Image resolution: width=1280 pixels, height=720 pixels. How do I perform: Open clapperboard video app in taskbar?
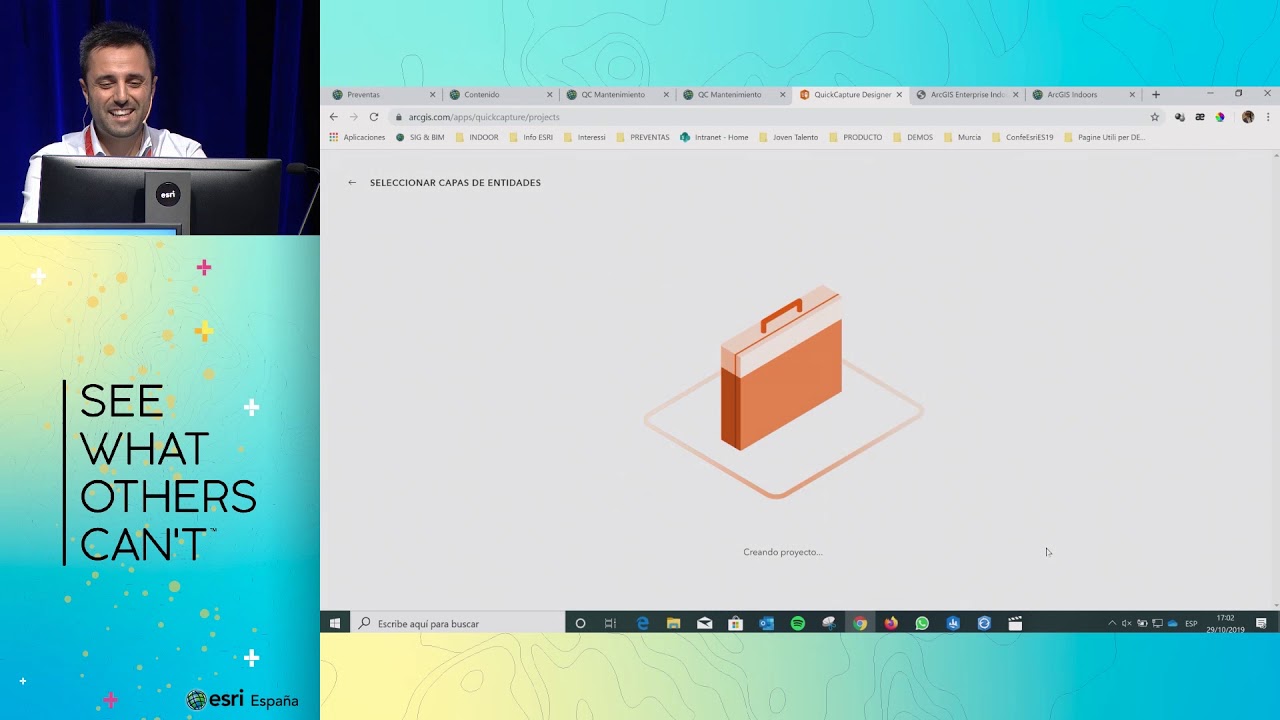(1015, 623)
